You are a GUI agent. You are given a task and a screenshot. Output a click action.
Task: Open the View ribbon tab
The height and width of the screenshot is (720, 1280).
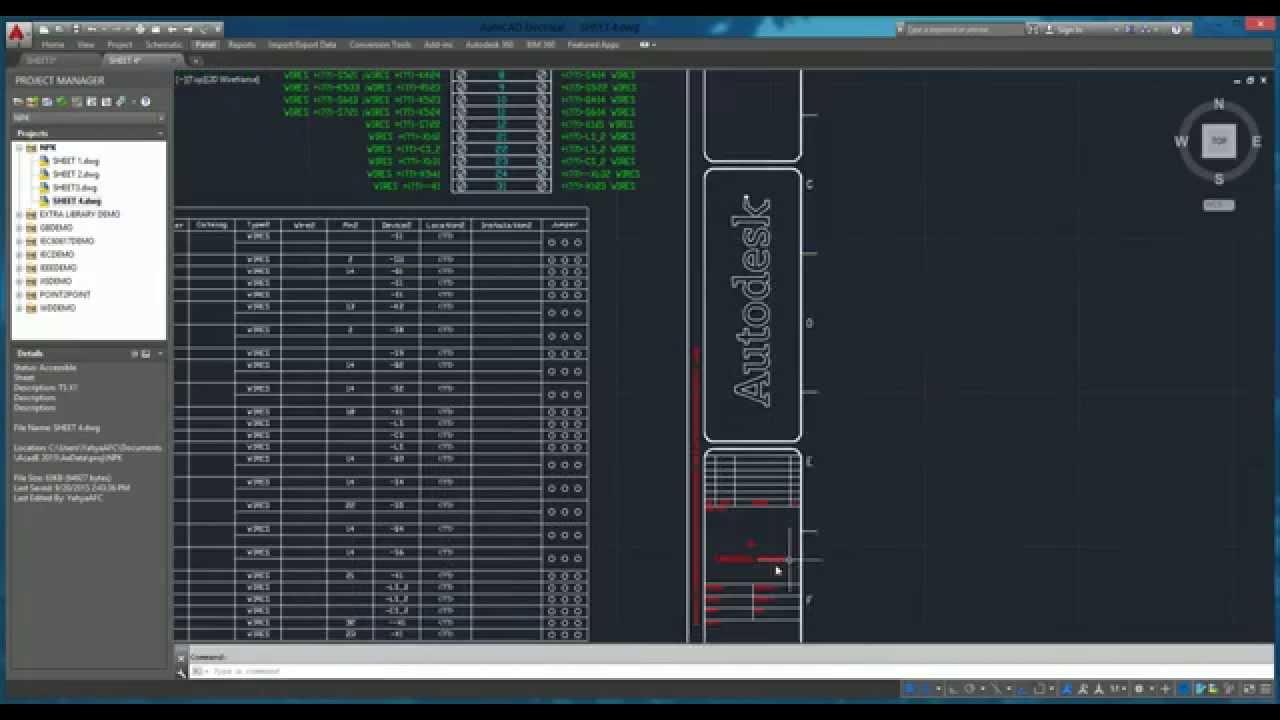86,45
